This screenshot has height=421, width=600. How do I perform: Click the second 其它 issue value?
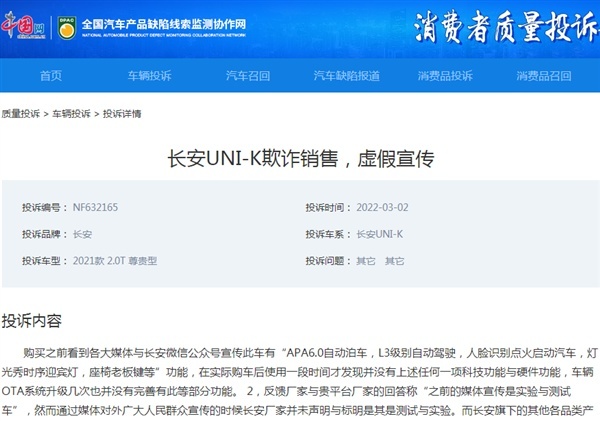[395, 261]
